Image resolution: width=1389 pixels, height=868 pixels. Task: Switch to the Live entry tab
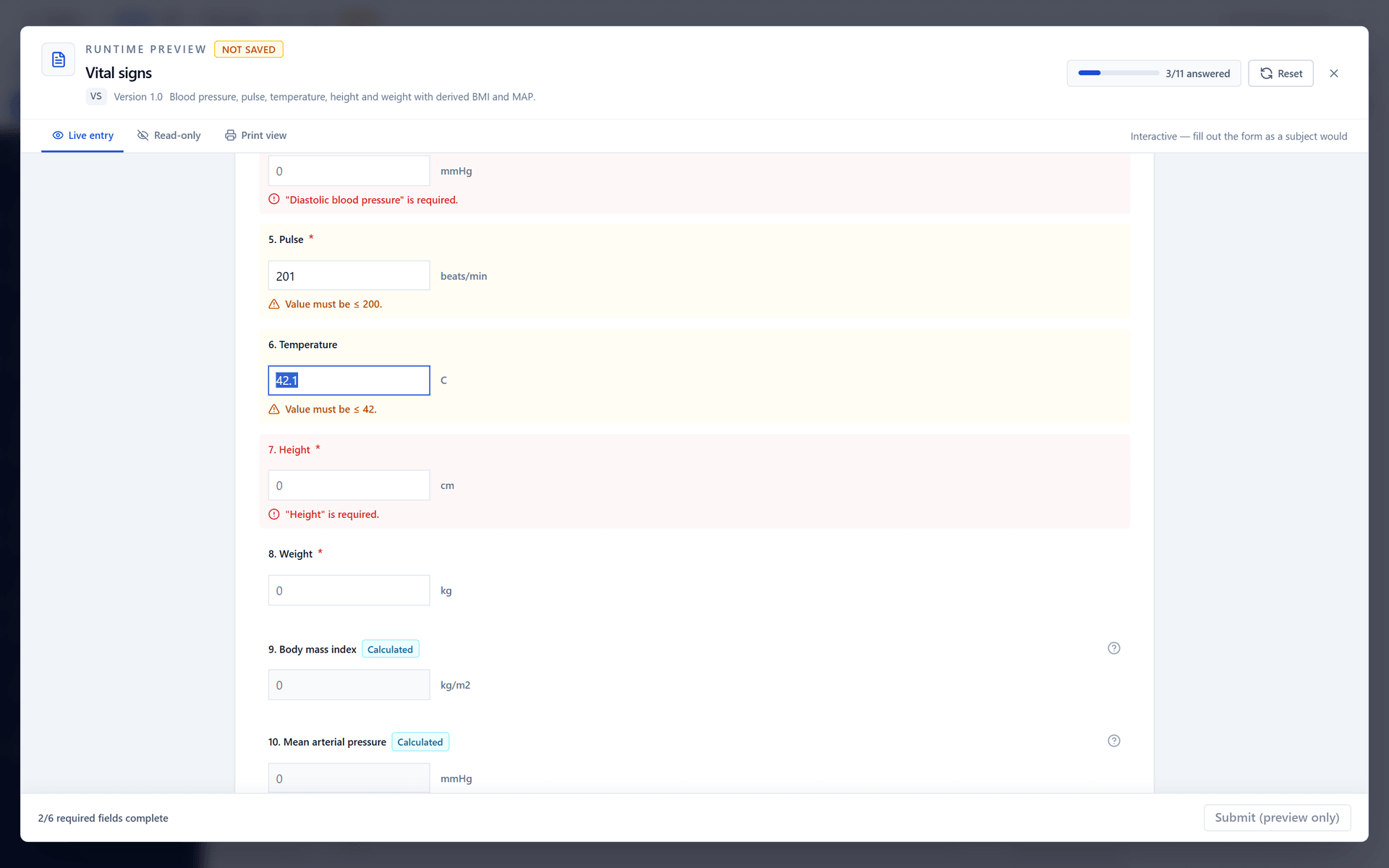82,135
